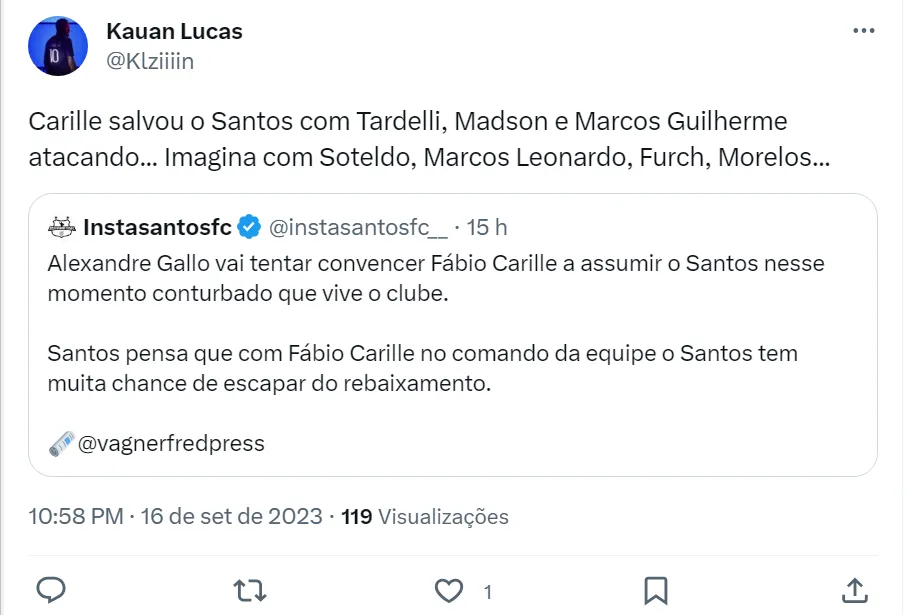Image resolution: width=911 pixels, height=615 pixels.
Task: Click the reply speech bubble icon
Action: click(51, 588)
